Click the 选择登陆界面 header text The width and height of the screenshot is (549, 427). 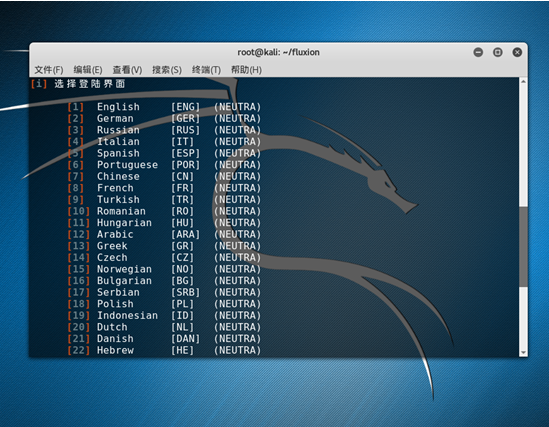pyautogui.click(x=90, y=84)
